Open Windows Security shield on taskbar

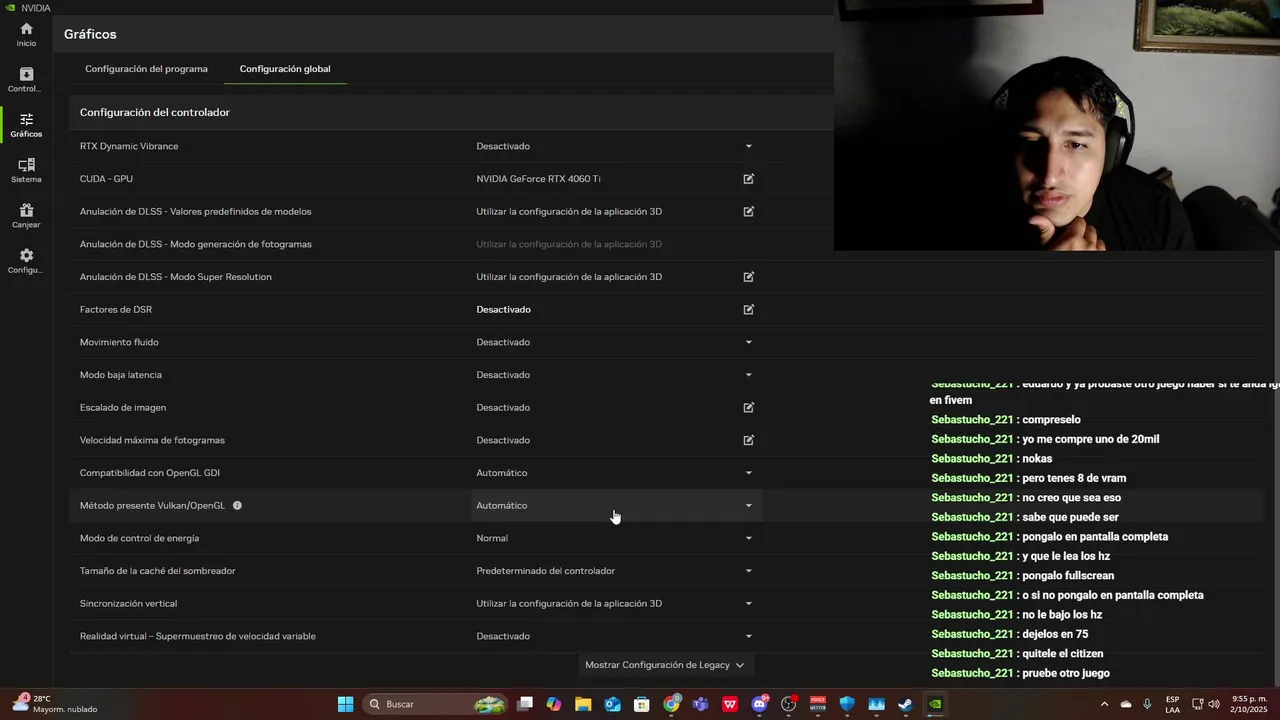[x=847, y=704]
